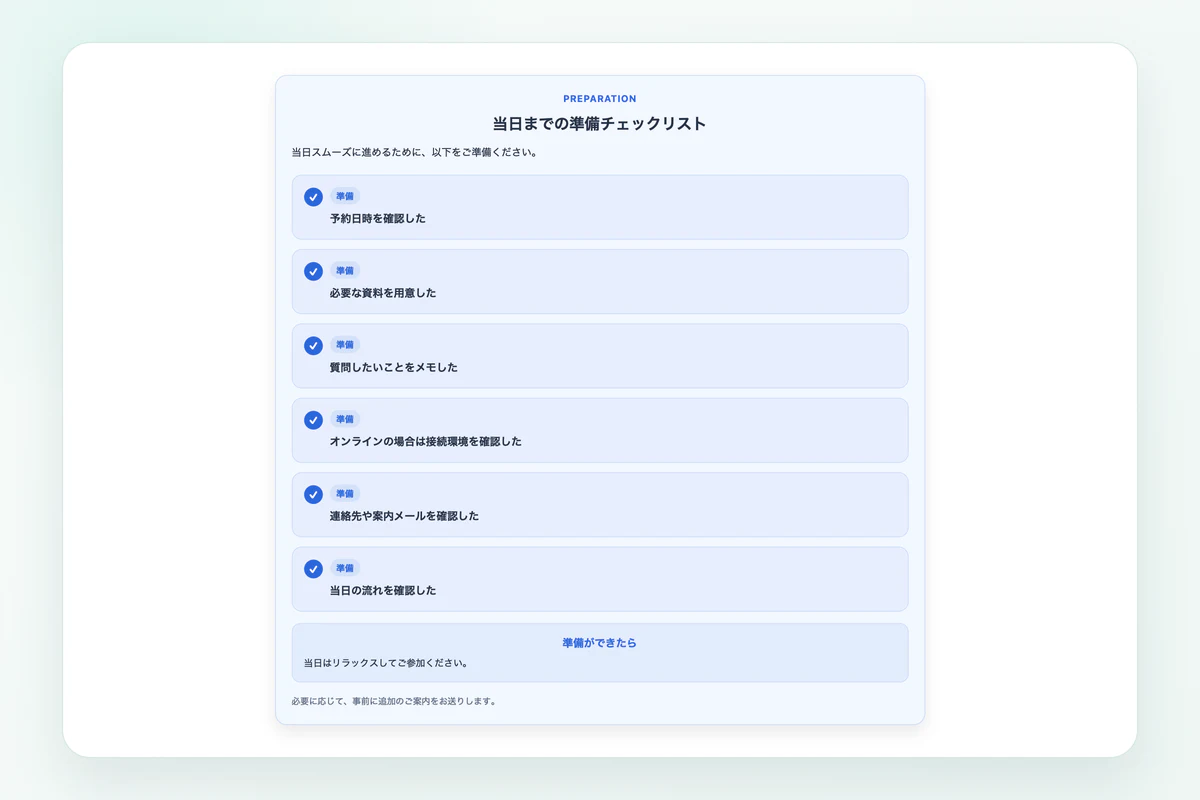The height and width of the screenshot is (800, 1200).
Task: Uncheck 連絡先や案内メールを確認した item
Action: 313,494
